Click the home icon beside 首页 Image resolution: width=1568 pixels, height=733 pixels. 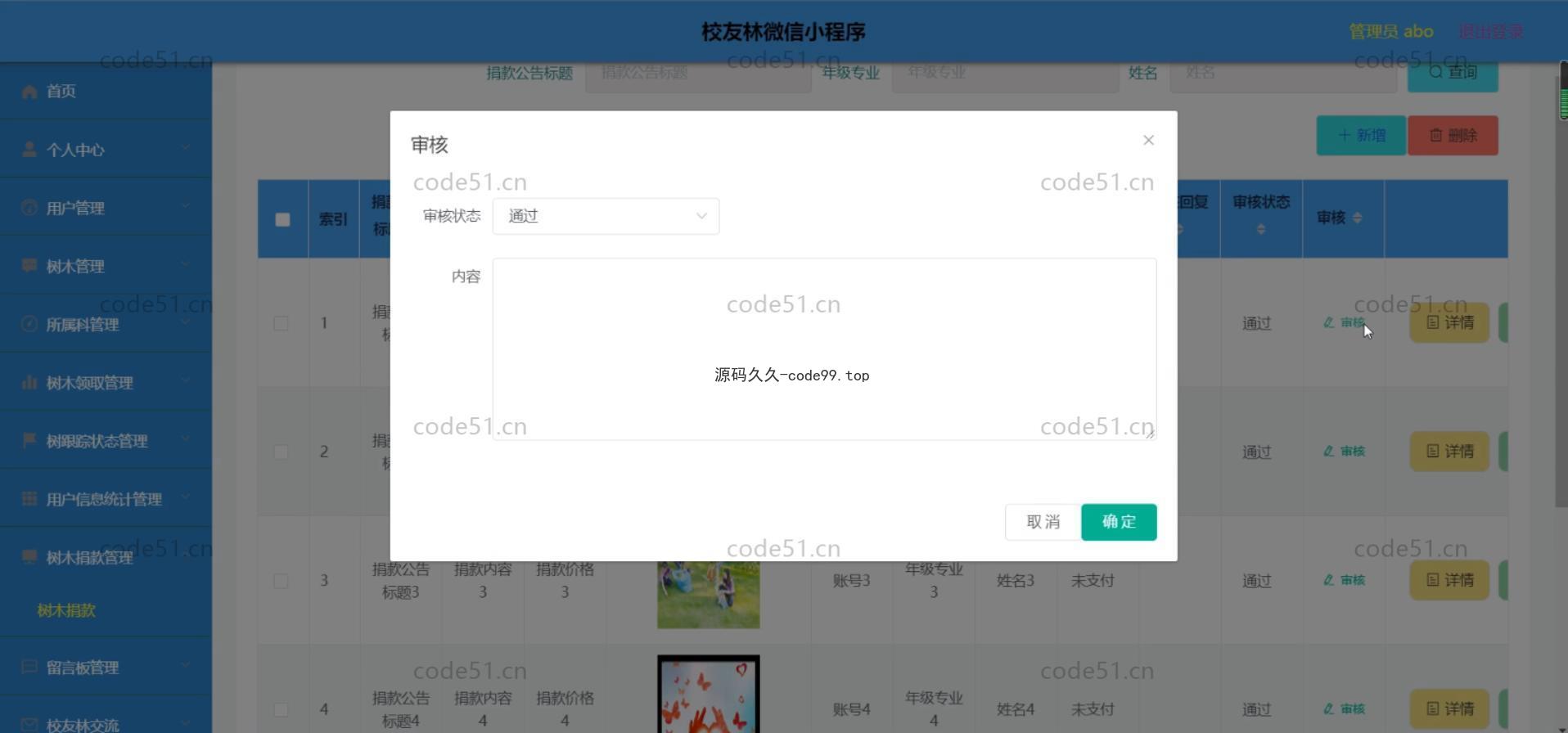tap(29, 91)
